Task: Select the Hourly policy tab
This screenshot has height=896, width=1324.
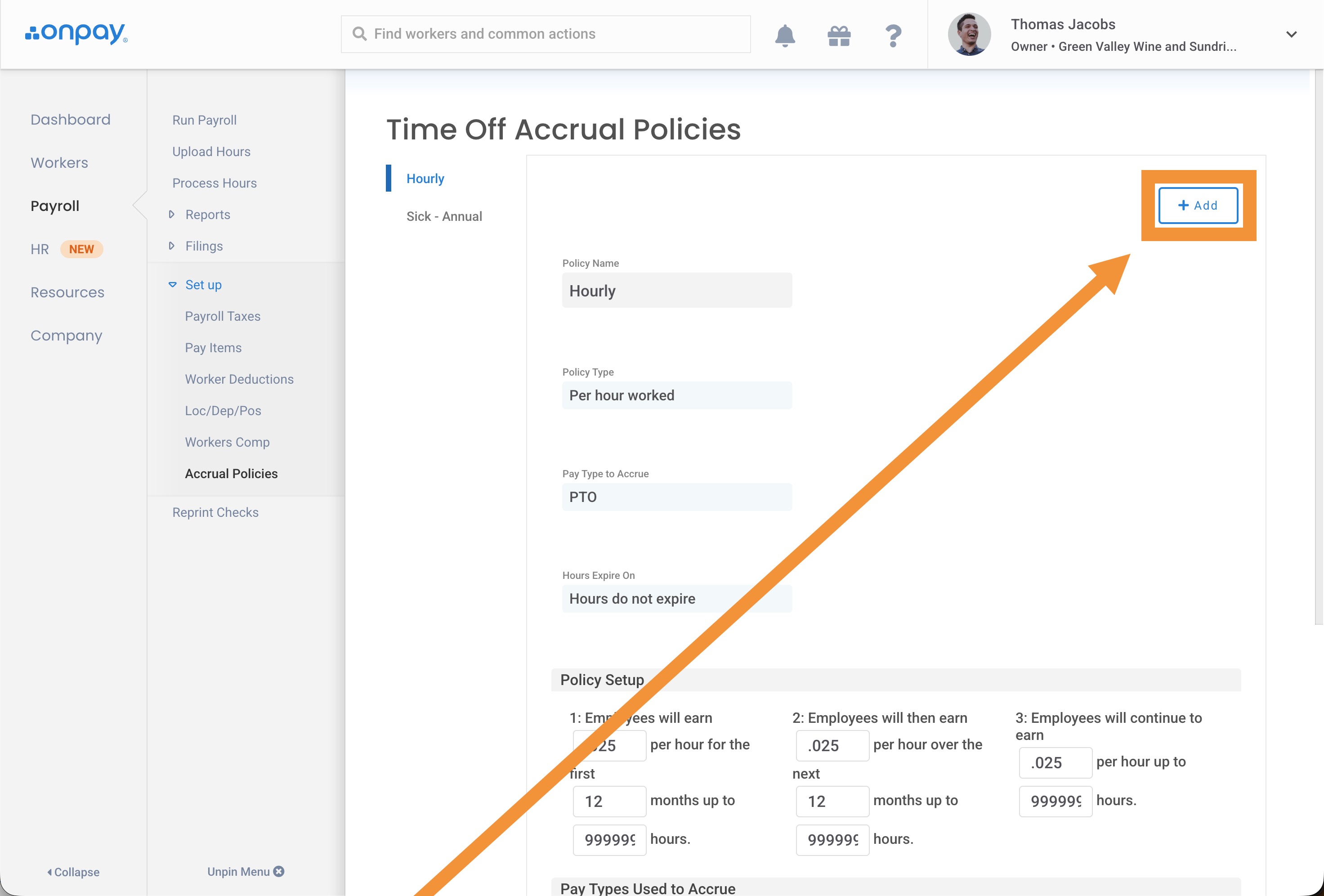Action: pyautogui.click(x=425, y=179)
